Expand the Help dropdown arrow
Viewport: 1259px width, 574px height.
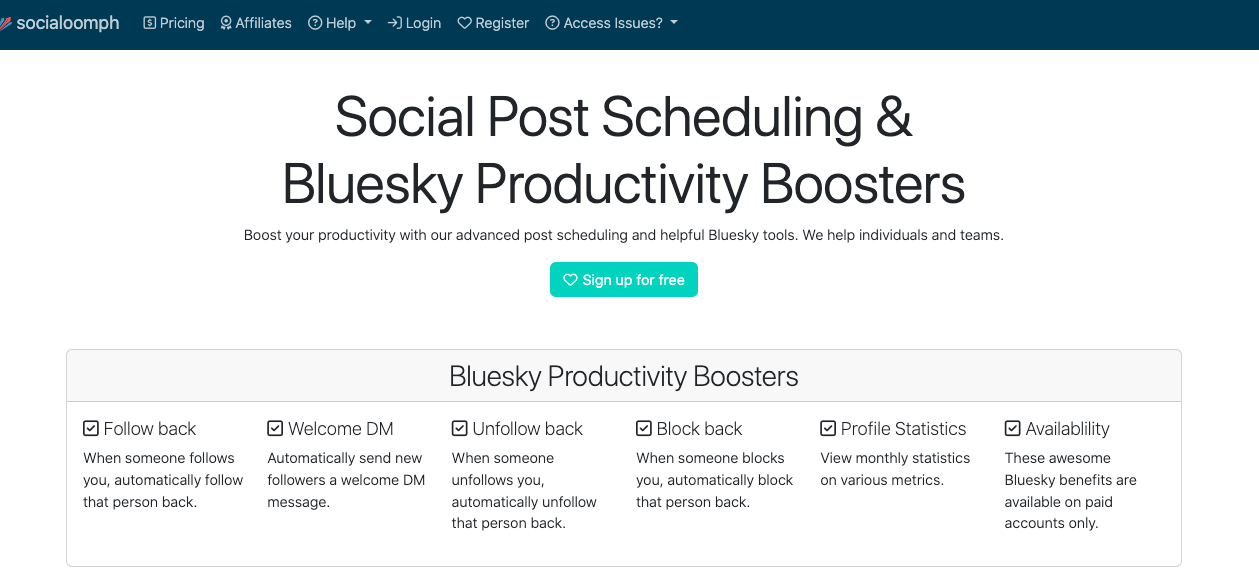pos(368,23)
